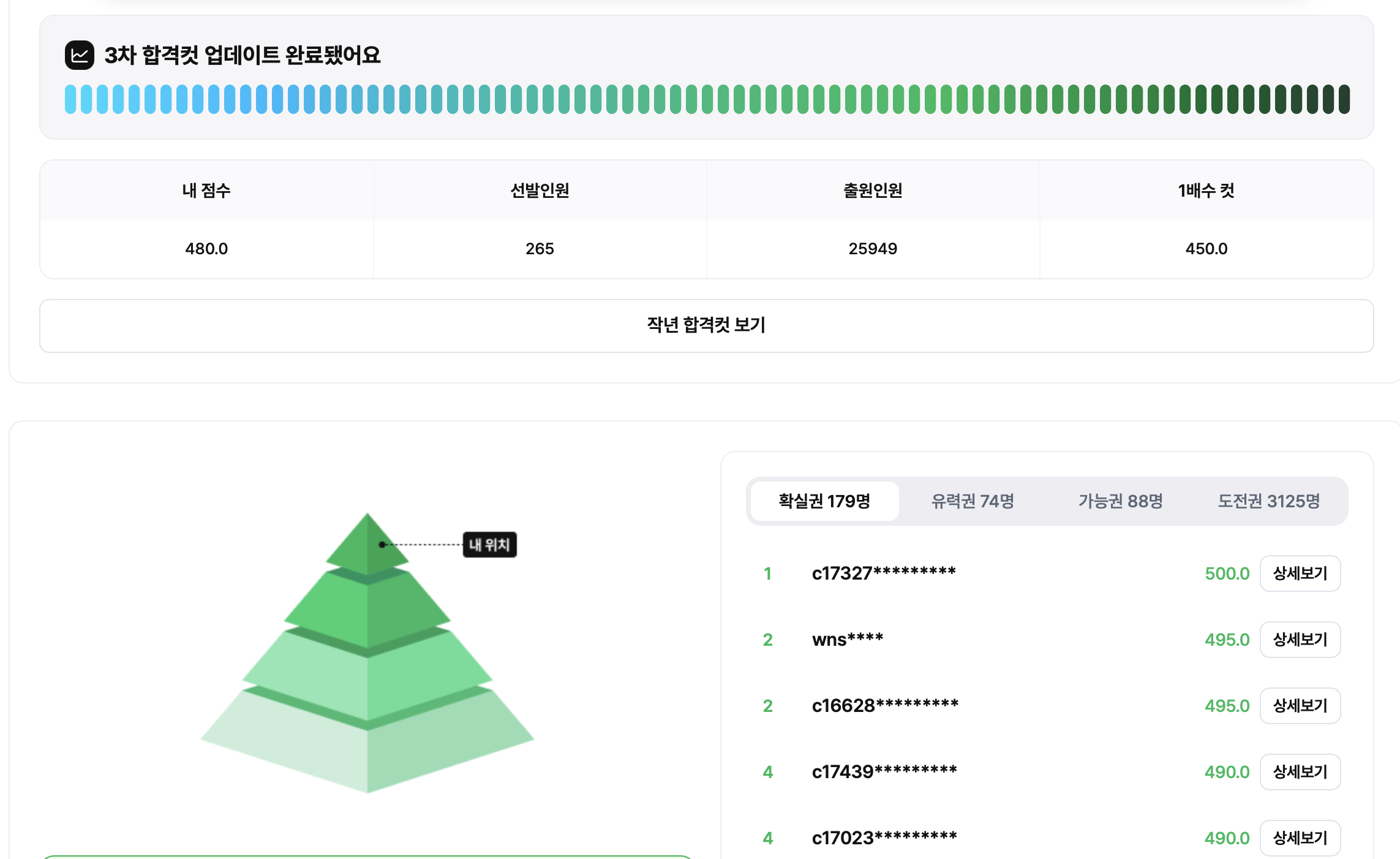Switch to the 가능권 88명 tab
This screenshot has width=1400, height=859.
[1121, 501]
